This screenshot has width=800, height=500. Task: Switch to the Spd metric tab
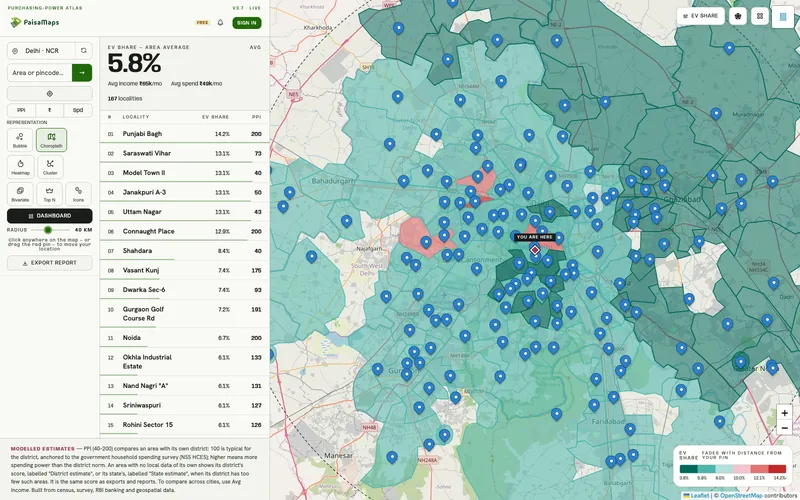coord(78,110)
